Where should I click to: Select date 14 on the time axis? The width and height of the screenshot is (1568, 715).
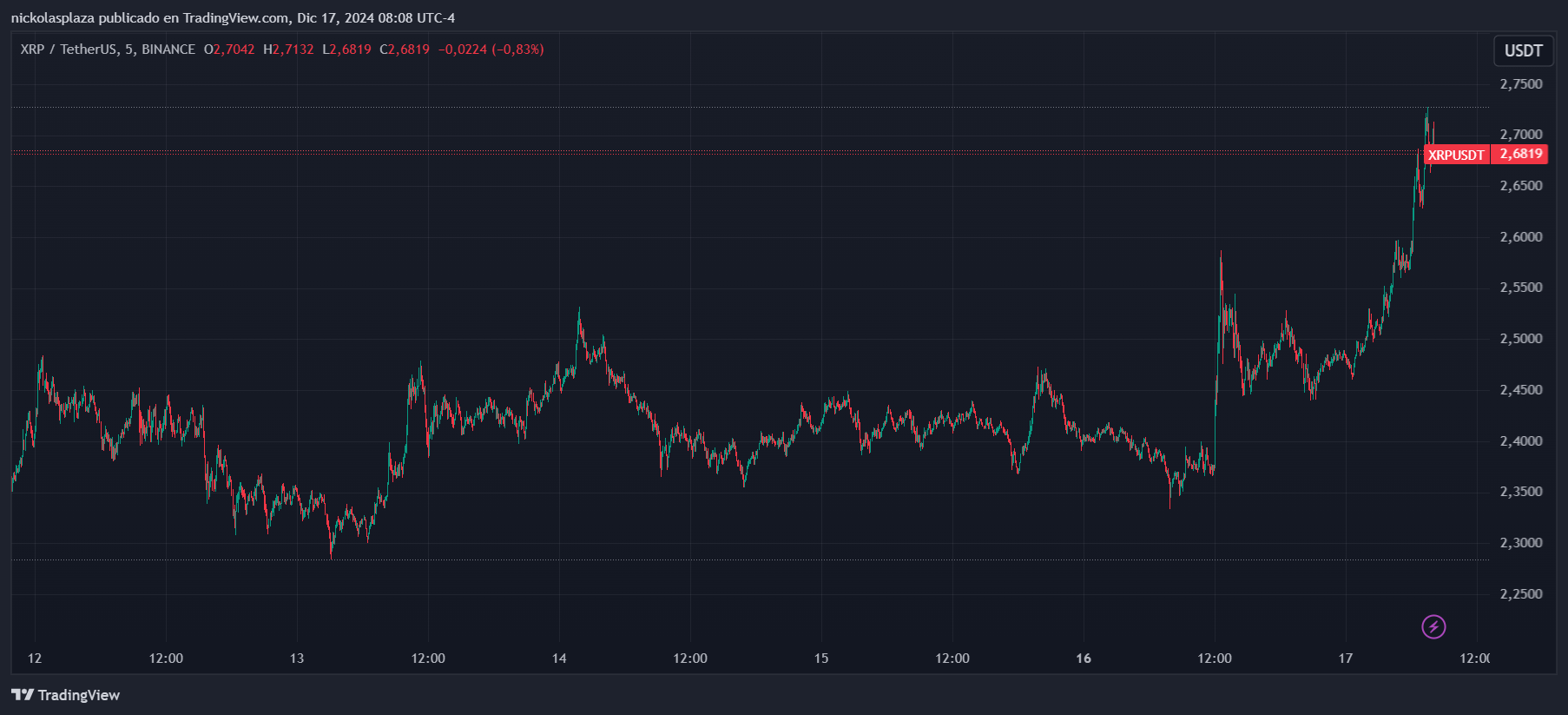tap(559, 659)
